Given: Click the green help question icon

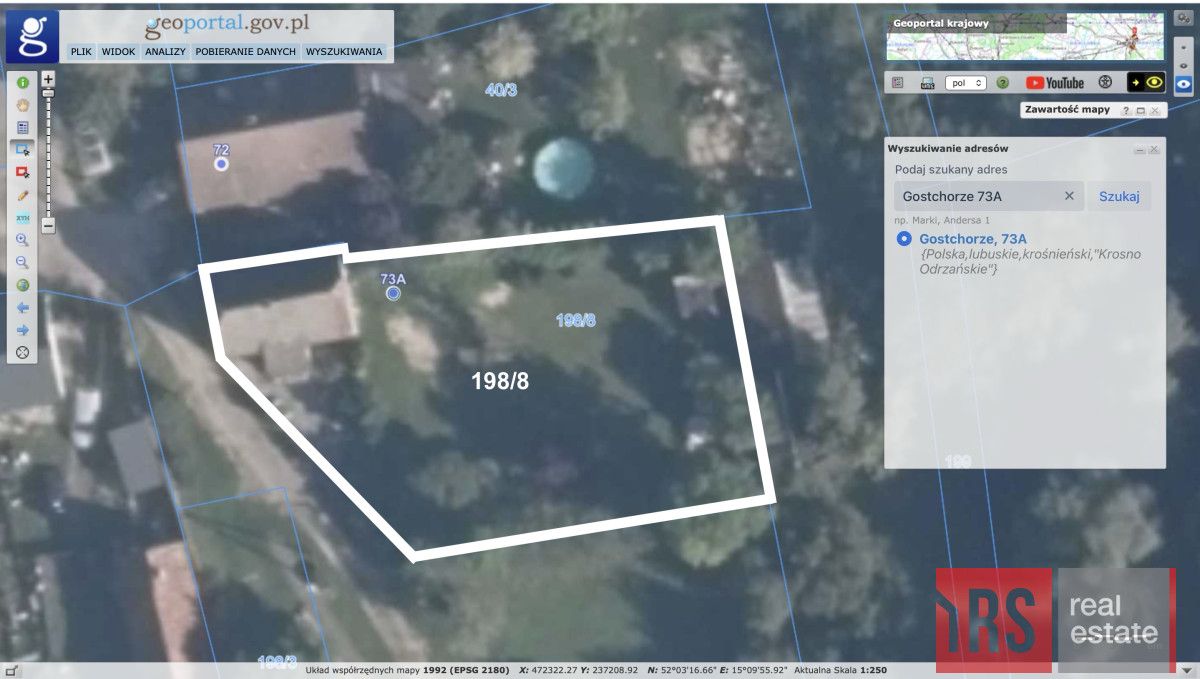Looking at the screenshot, I should [x=1003, y=83].
